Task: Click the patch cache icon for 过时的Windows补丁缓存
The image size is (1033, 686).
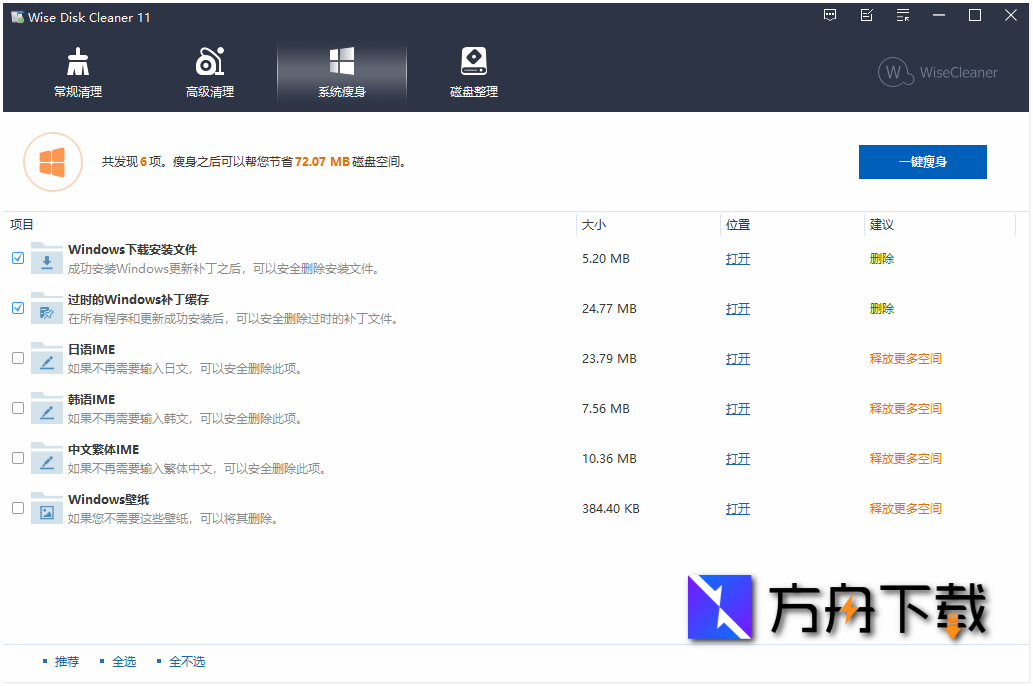Action: [46, 308]
